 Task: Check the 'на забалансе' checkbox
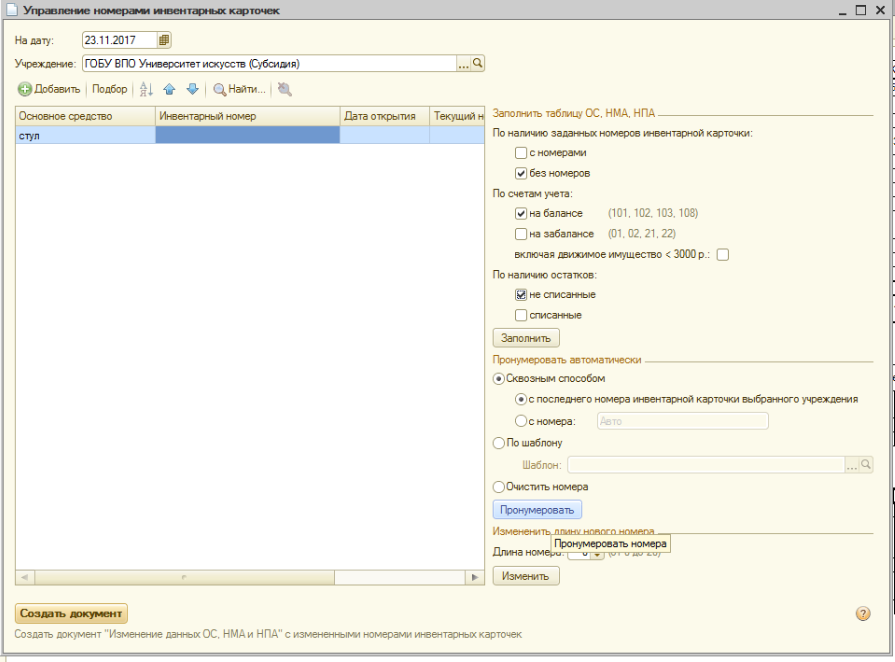pyautogui.click(x=521, y=234)
